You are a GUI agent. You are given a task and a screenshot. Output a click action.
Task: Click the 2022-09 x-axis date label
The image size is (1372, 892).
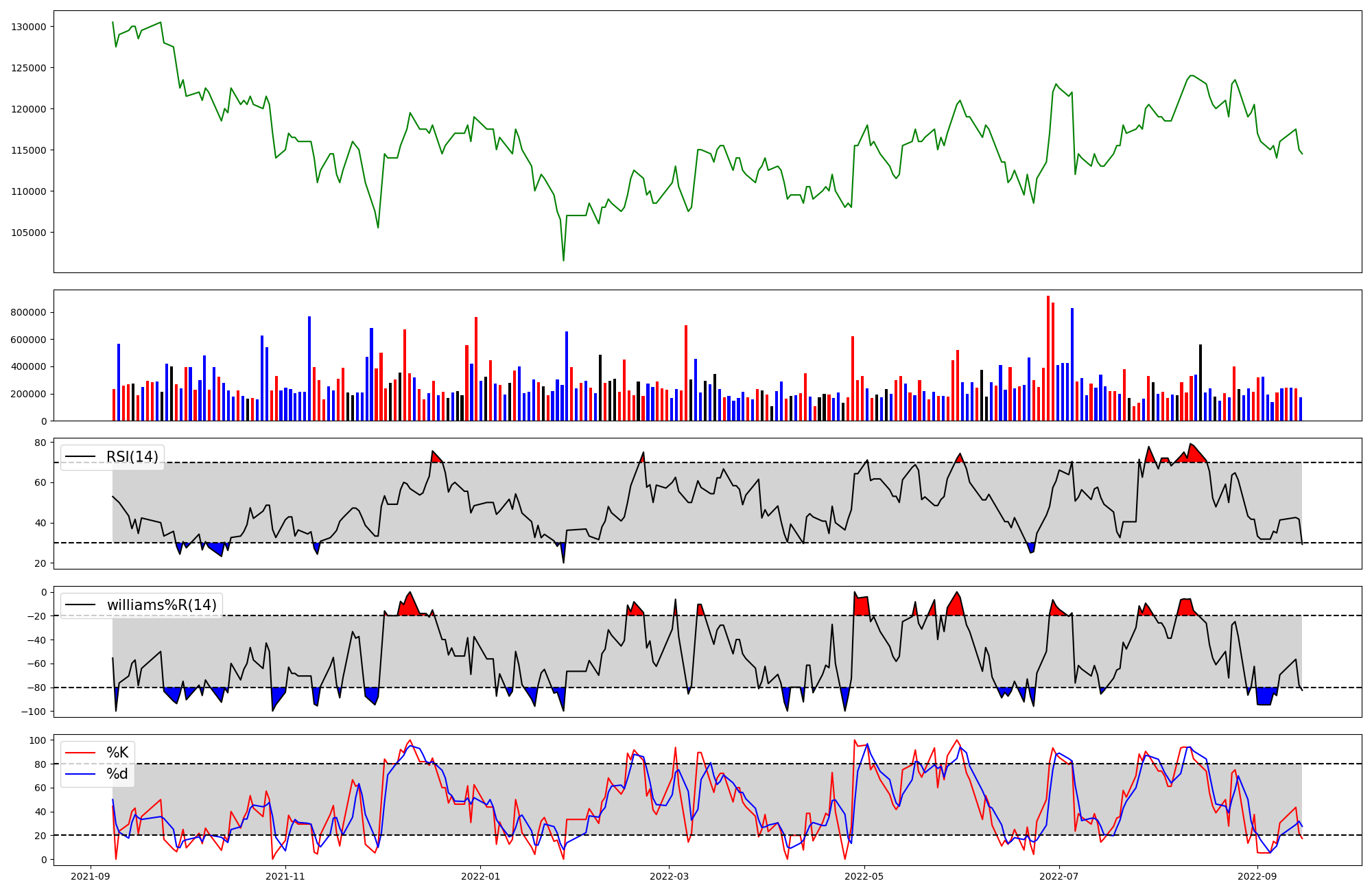pos(1257,876)
